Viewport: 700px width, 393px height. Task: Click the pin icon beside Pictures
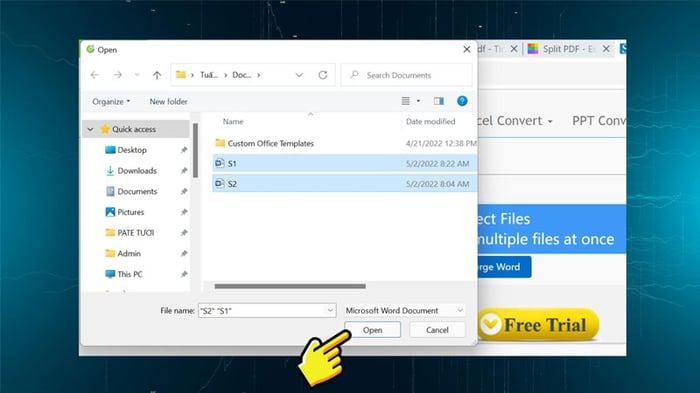pos(183,212)
